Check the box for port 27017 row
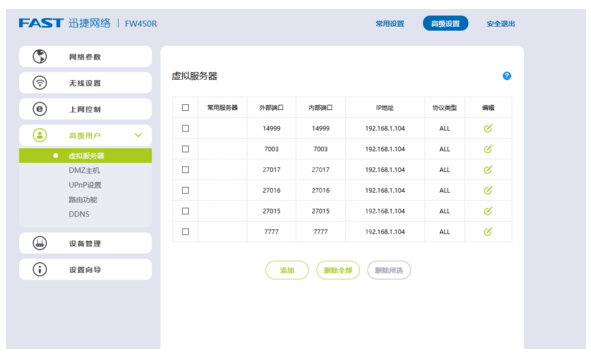The image size is (591, 364). [185, 170]
